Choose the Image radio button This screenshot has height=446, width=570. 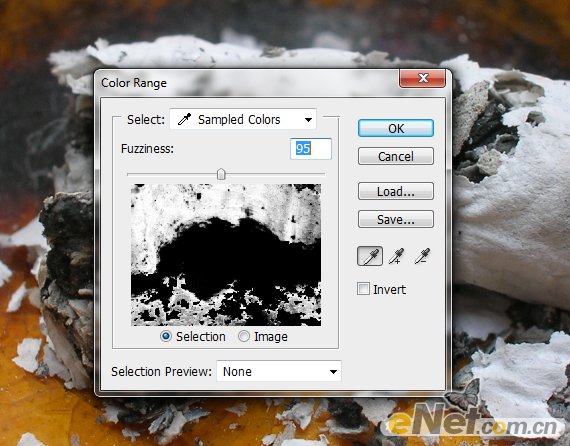tap(244, 337)
